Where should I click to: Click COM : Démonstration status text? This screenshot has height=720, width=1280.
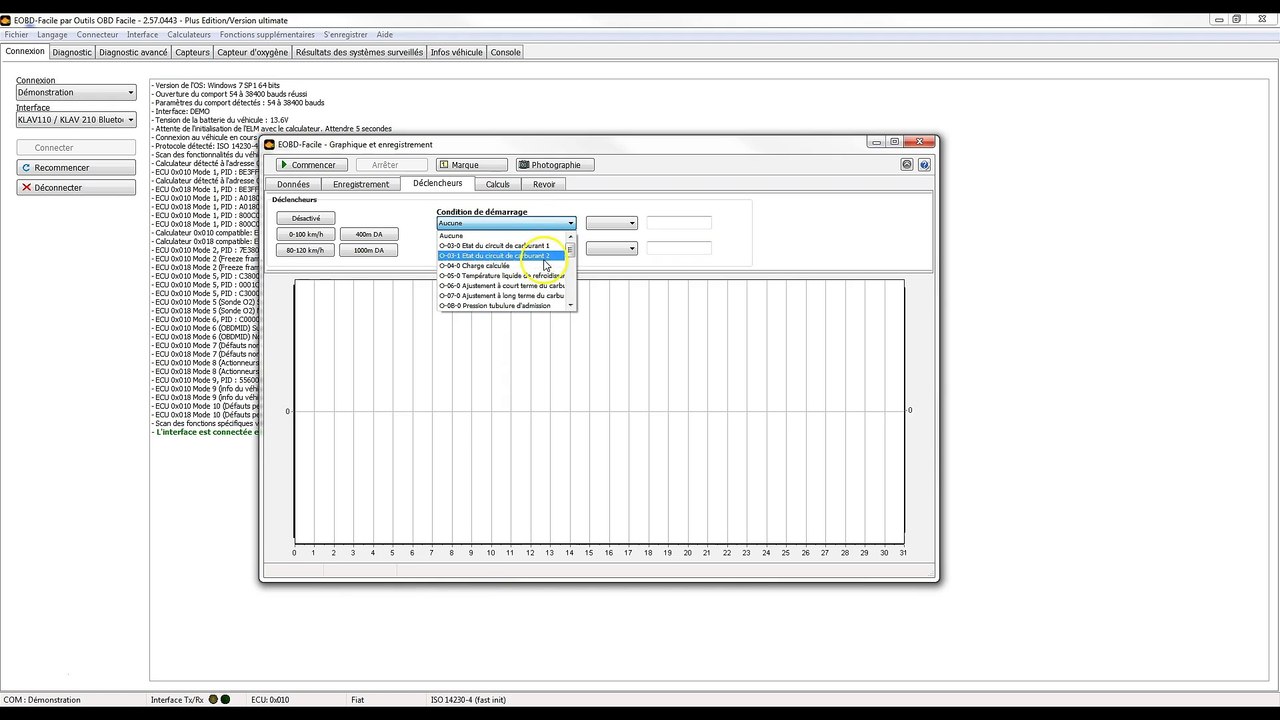coord(42,700)
